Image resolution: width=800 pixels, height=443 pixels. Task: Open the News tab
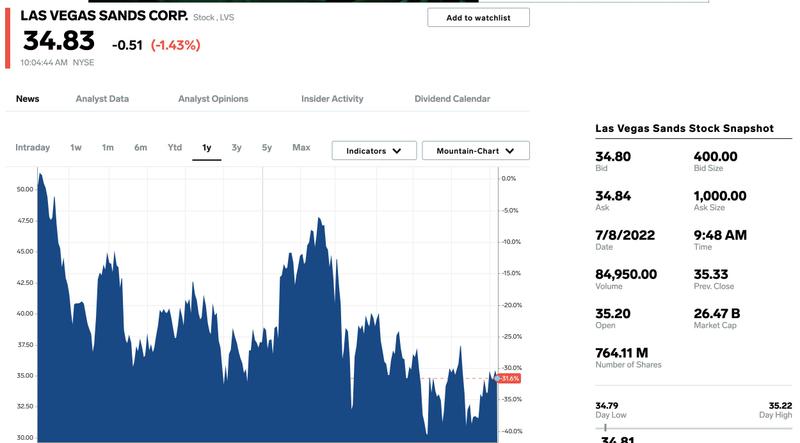pyautogui.click(x=28, y=99)
